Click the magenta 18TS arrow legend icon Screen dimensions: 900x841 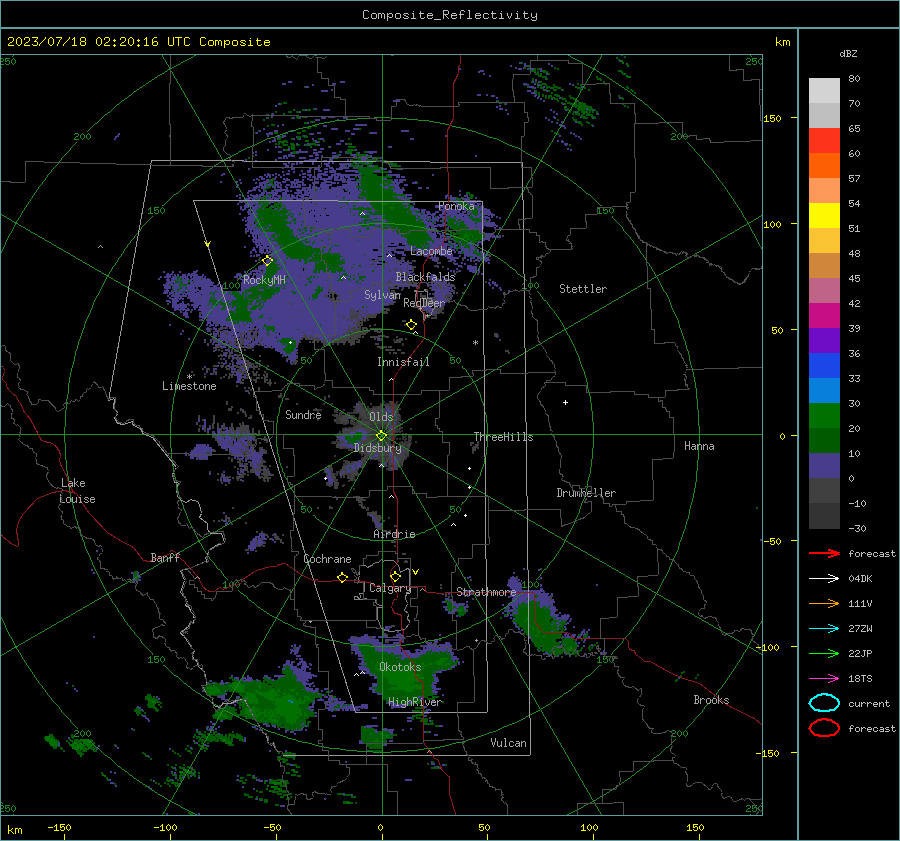click(x=824, y=679)
